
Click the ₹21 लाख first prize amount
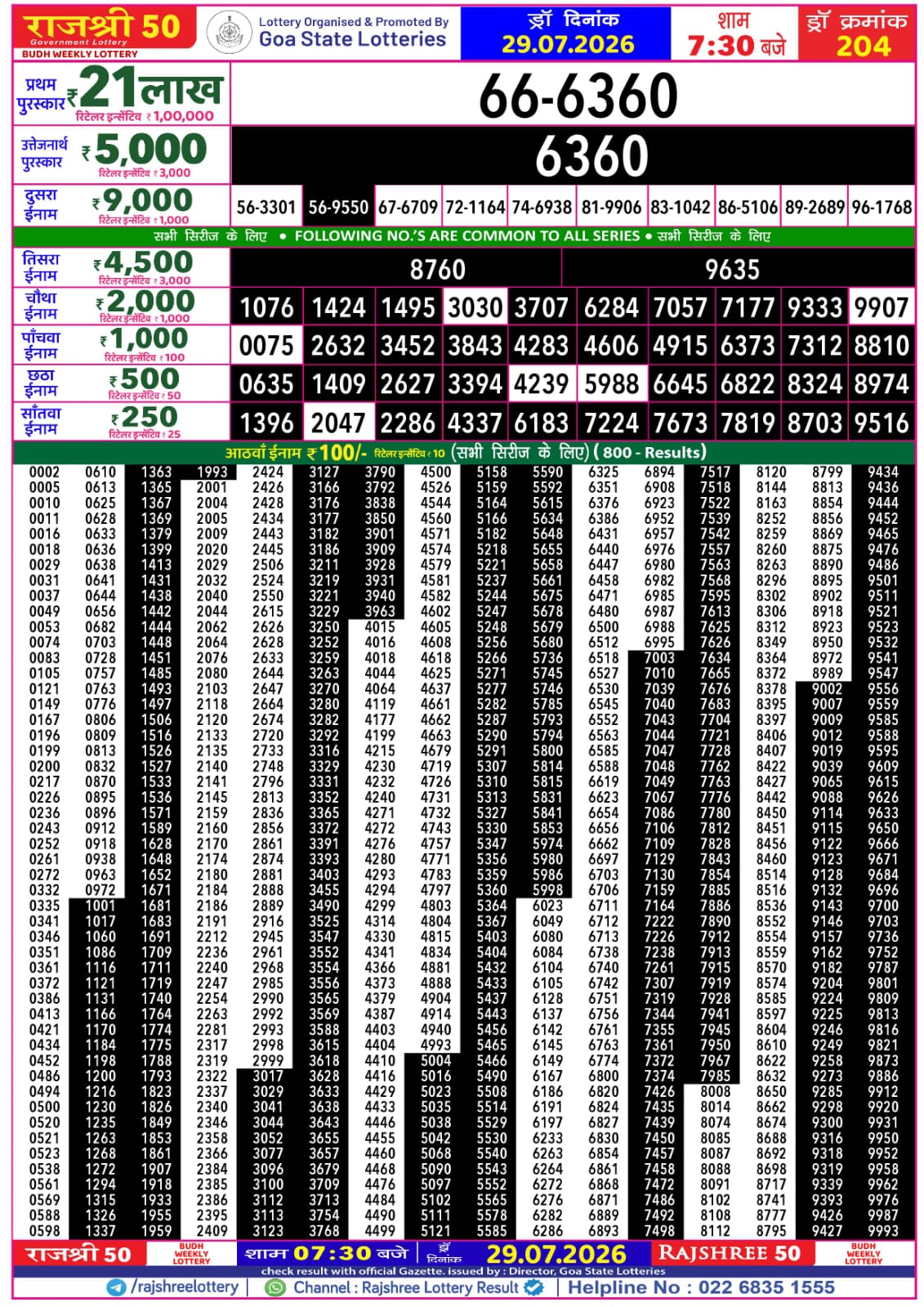[145, 87]
